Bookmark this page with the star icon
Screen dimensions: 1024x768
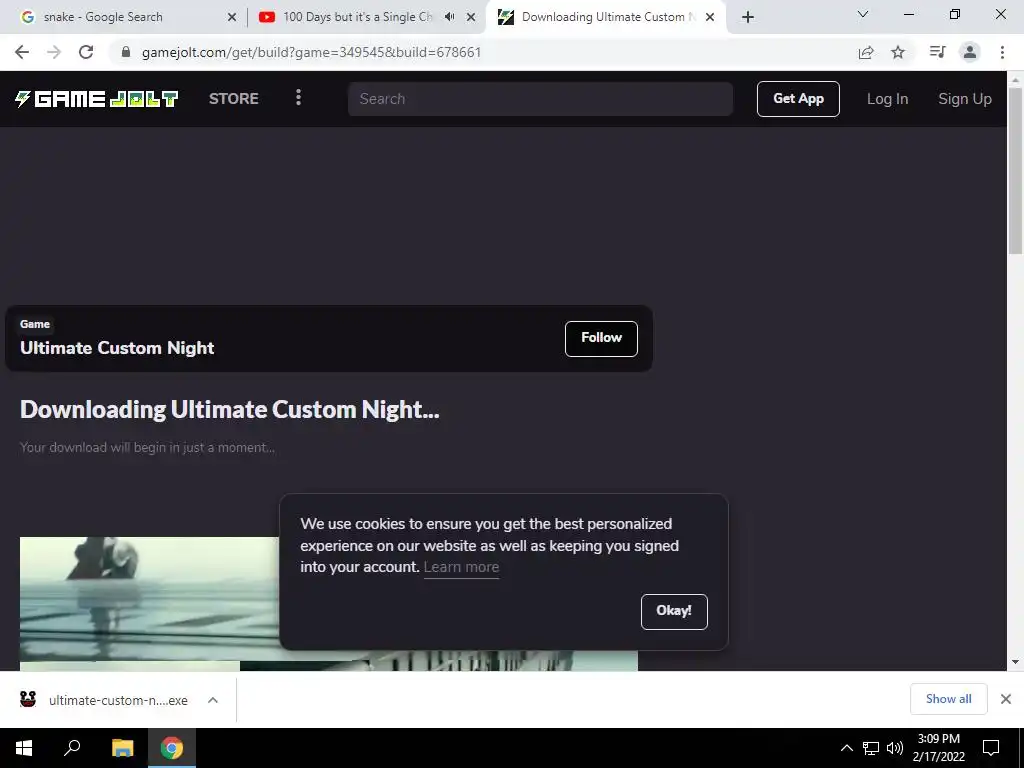click(x=898, y=52)
